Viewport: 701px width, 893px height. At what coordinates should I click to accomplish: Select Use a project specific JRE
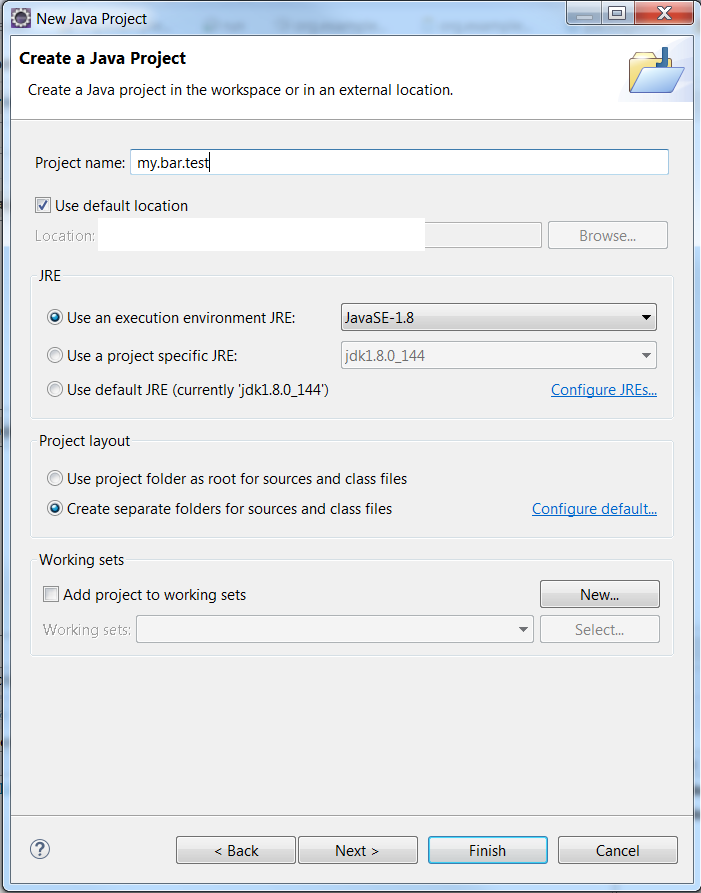[x=55, y=354]
